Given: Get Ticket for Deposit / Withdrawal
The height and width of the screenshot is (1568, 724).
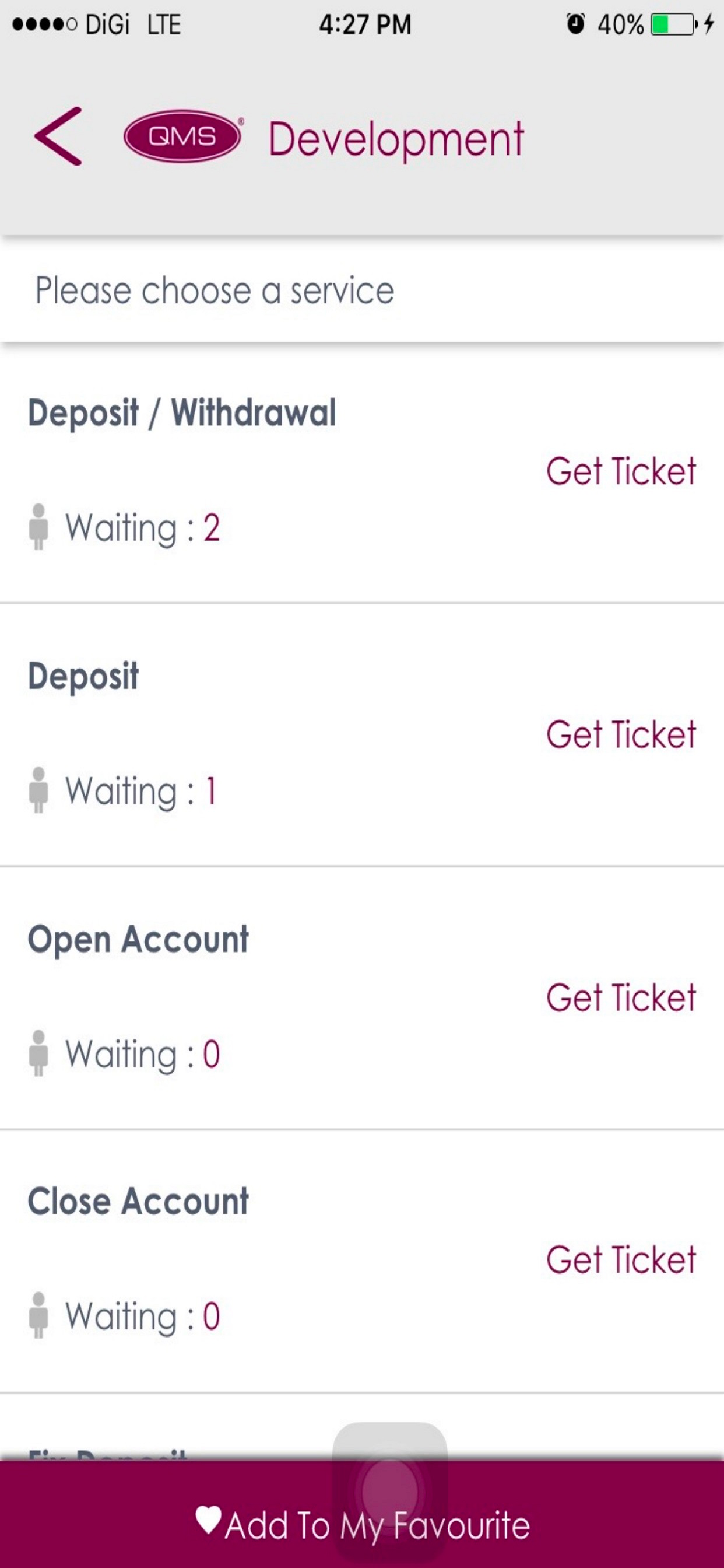Looking at the screenshot, I should tap(621, 471).
